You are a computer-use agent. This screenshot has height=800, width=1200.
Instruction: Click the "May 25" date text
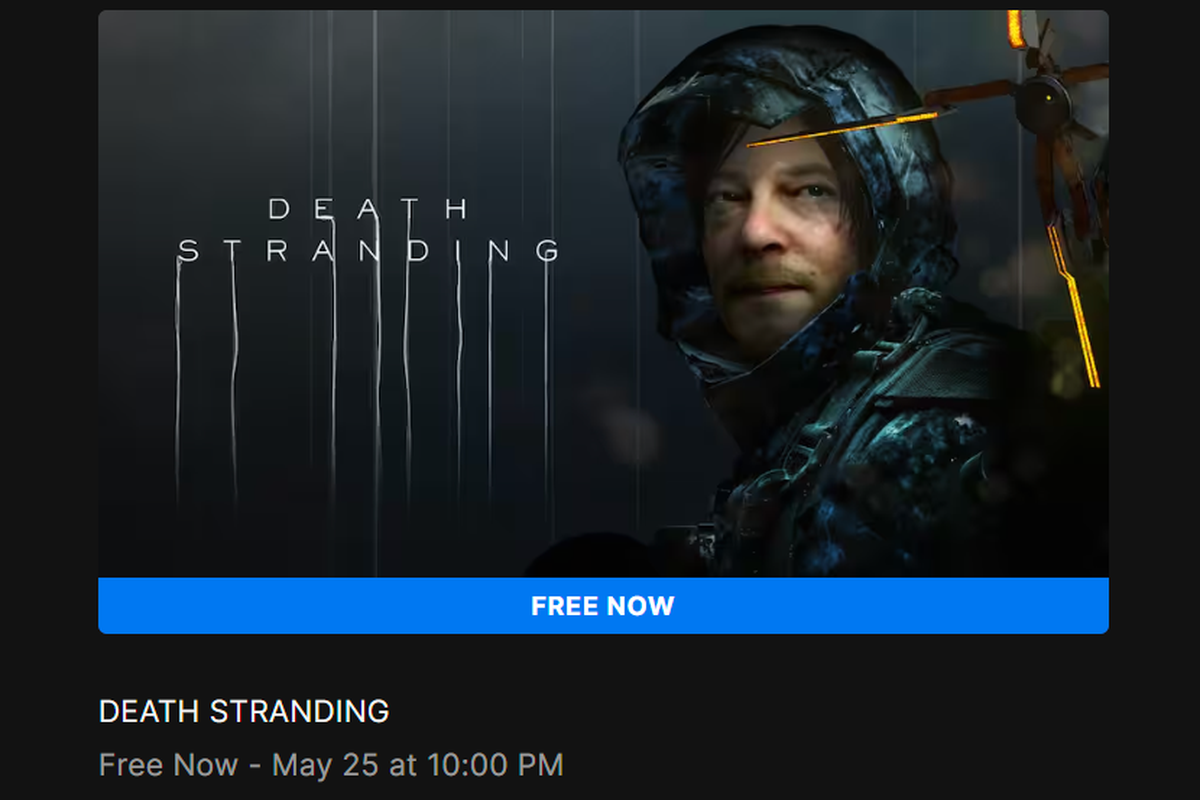(x=325, y=766)
